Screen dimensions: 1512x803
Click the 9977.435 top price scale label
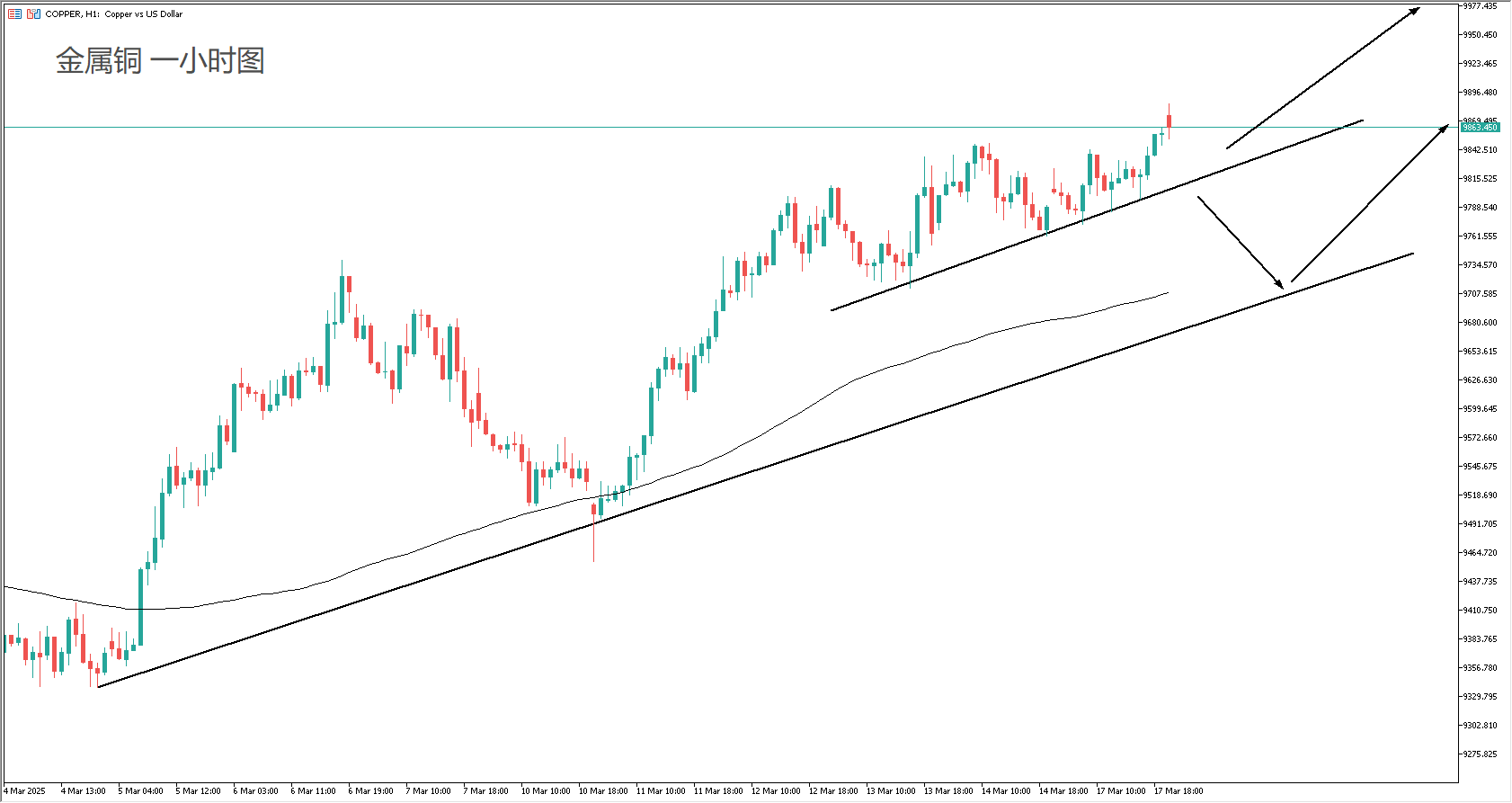click(1480, 6)
